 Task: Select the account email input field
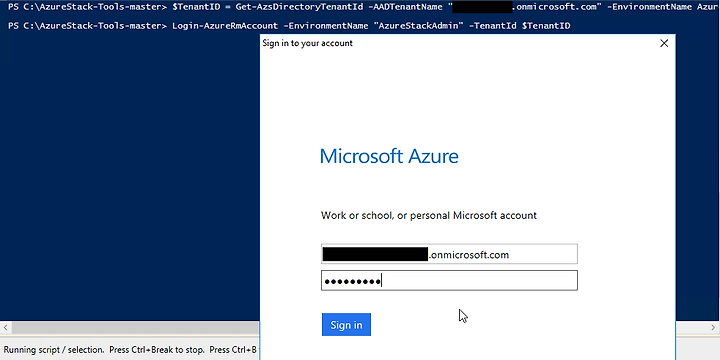coord(449,254)
